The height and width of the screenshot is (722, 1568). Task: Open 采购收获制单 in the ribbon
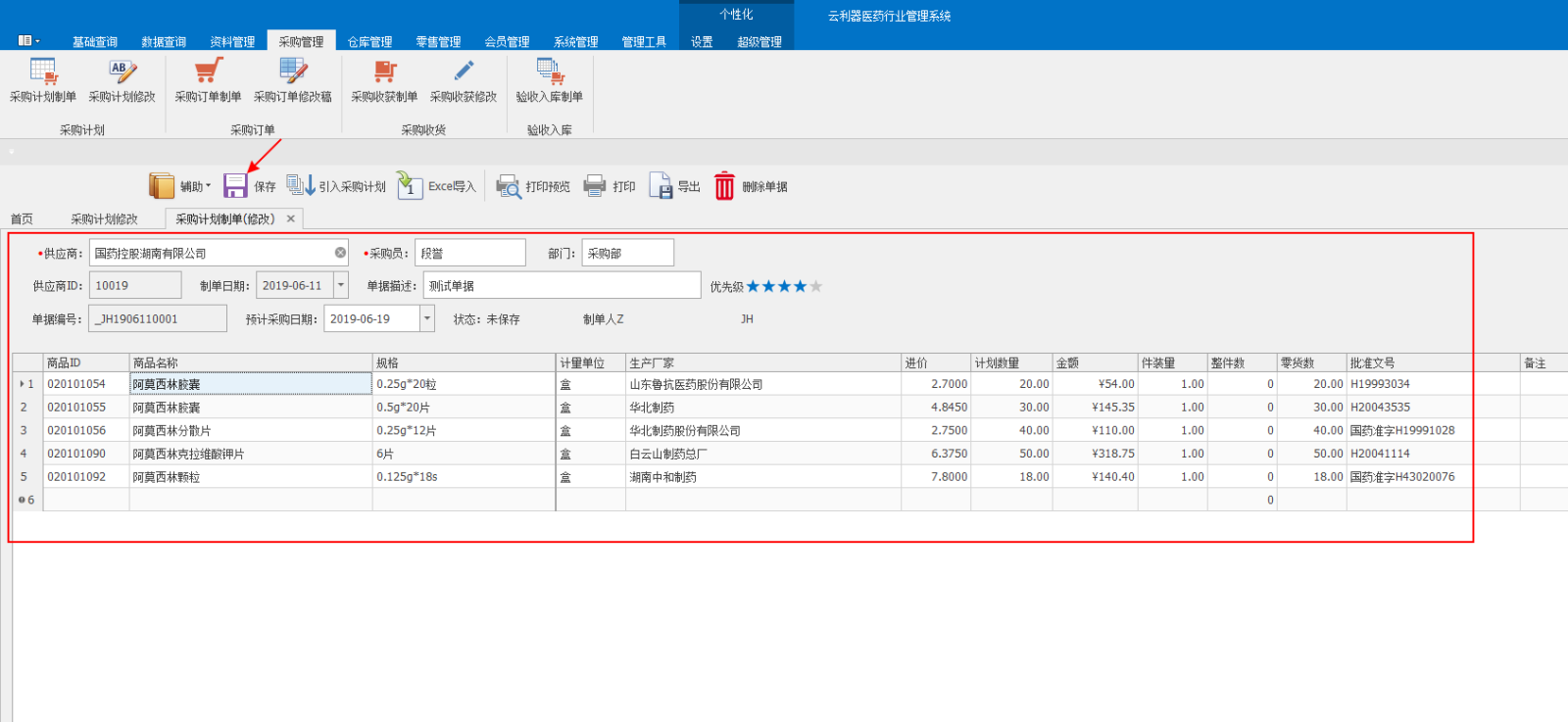pyautogui.click(x=384, y=72)
